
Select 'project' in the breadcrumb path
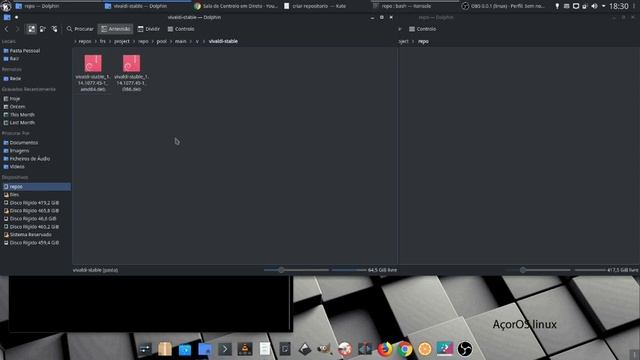tap(122, 41)
